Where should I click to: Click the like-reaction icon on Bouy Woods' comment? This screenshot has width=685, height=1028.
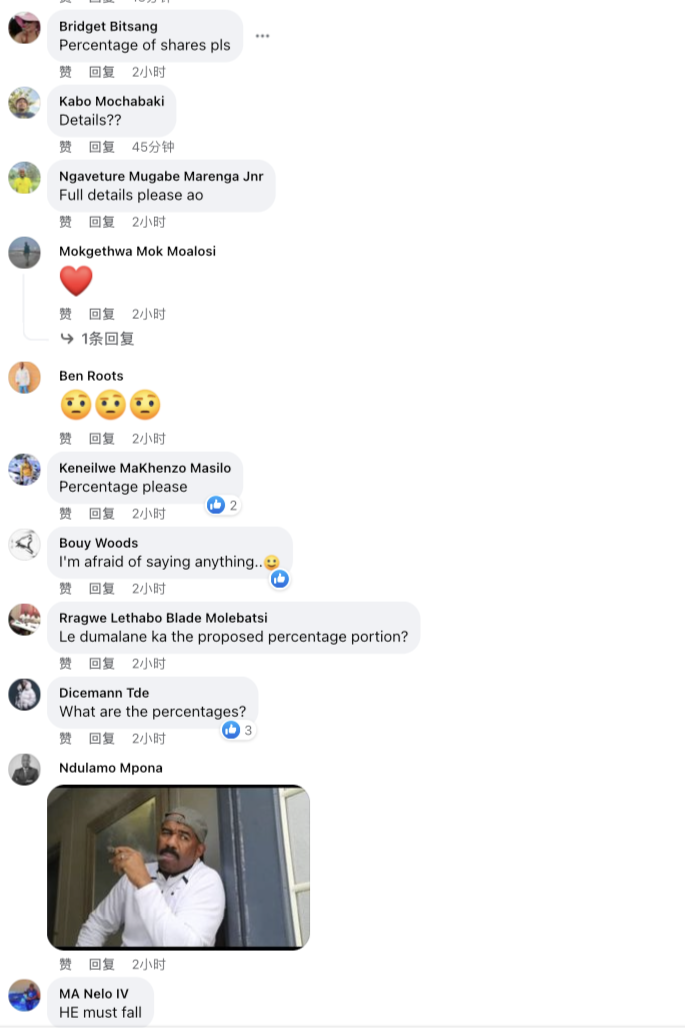pyautogui.click(x=280, y=579)
